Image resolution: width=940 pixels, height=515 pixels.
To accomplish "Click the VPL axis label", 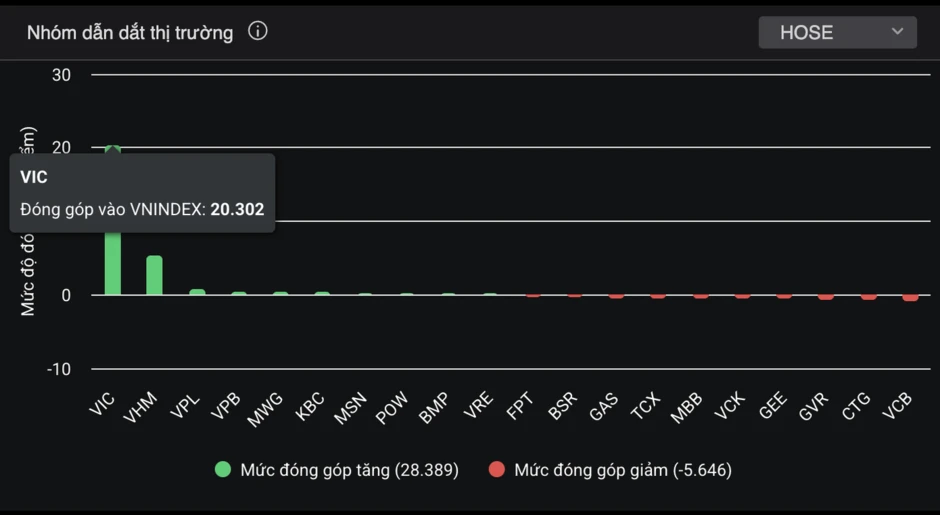I will tap(185, 406).
